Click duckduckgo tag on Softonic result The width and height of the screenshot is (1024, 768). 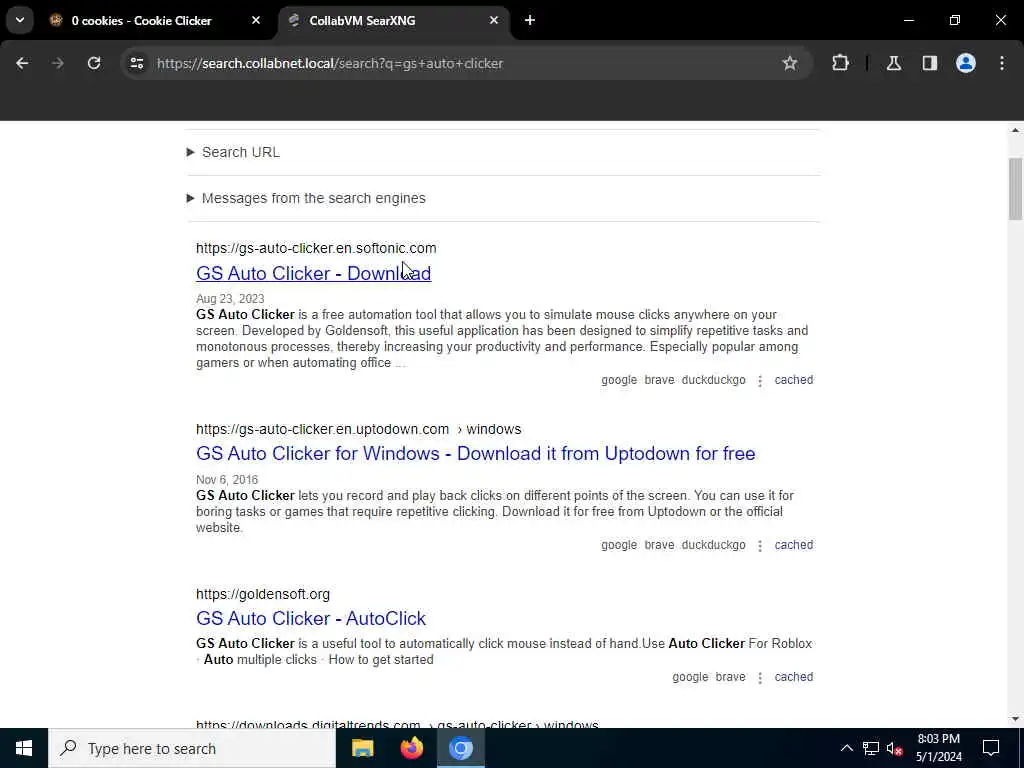(x=713, y=380)
